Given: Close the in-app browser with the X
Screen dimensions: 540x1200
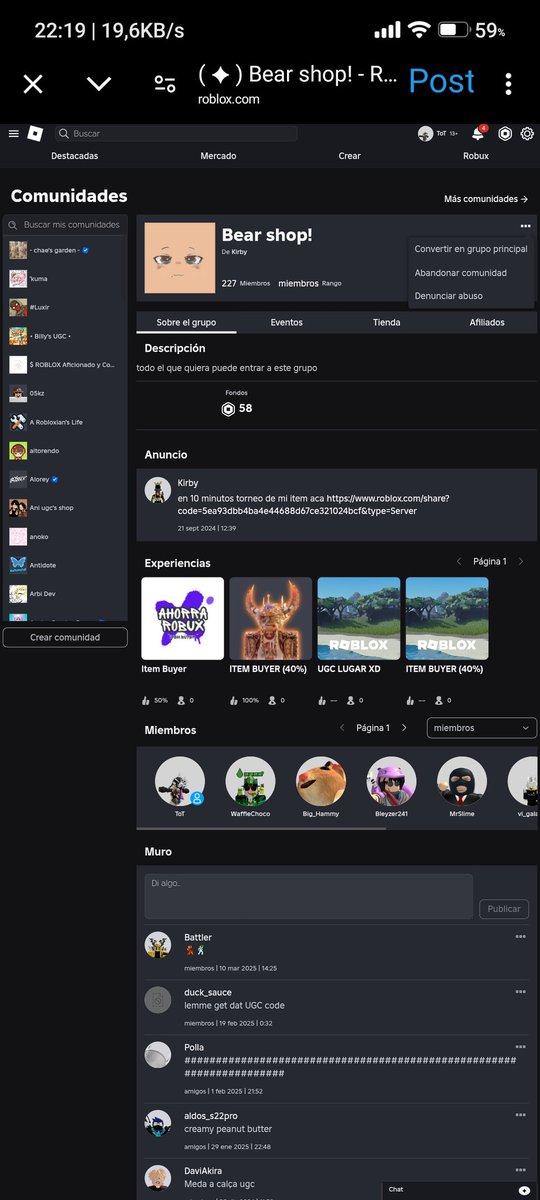Looking at the screenshot, I should coord(33,84).
